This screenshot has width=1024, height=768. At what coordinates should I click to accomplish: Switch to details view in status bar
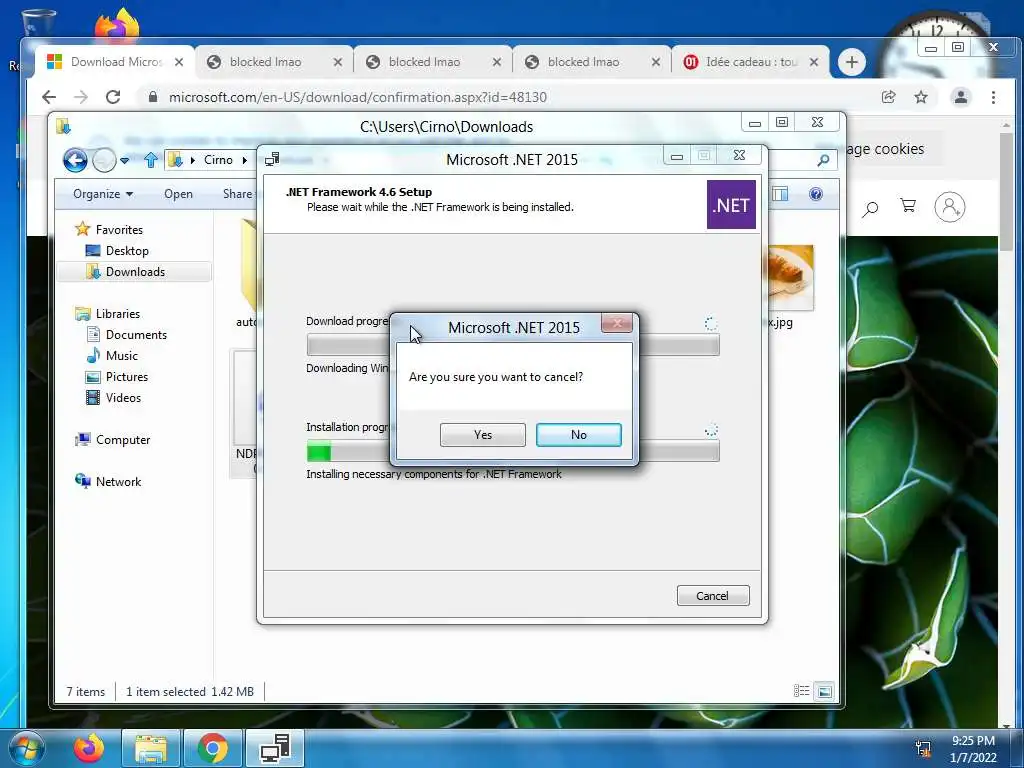point(801,691)
